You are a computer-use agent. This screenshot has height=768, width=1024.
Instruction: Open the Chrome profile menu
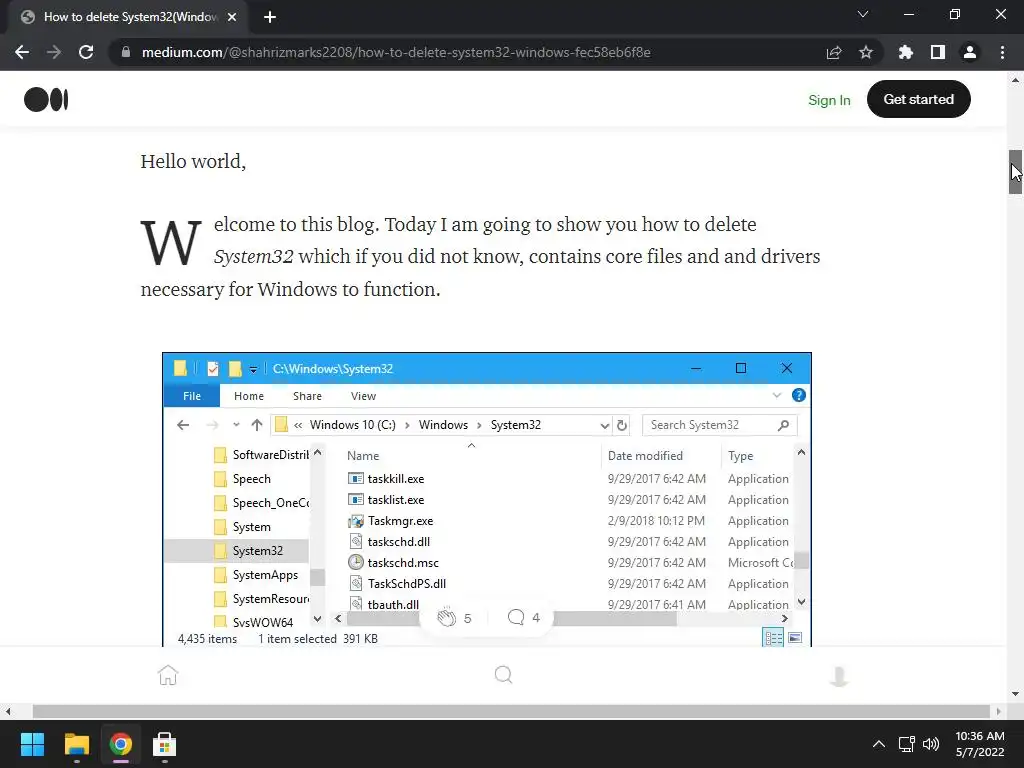pyautogui.click(x=970, y=52)
